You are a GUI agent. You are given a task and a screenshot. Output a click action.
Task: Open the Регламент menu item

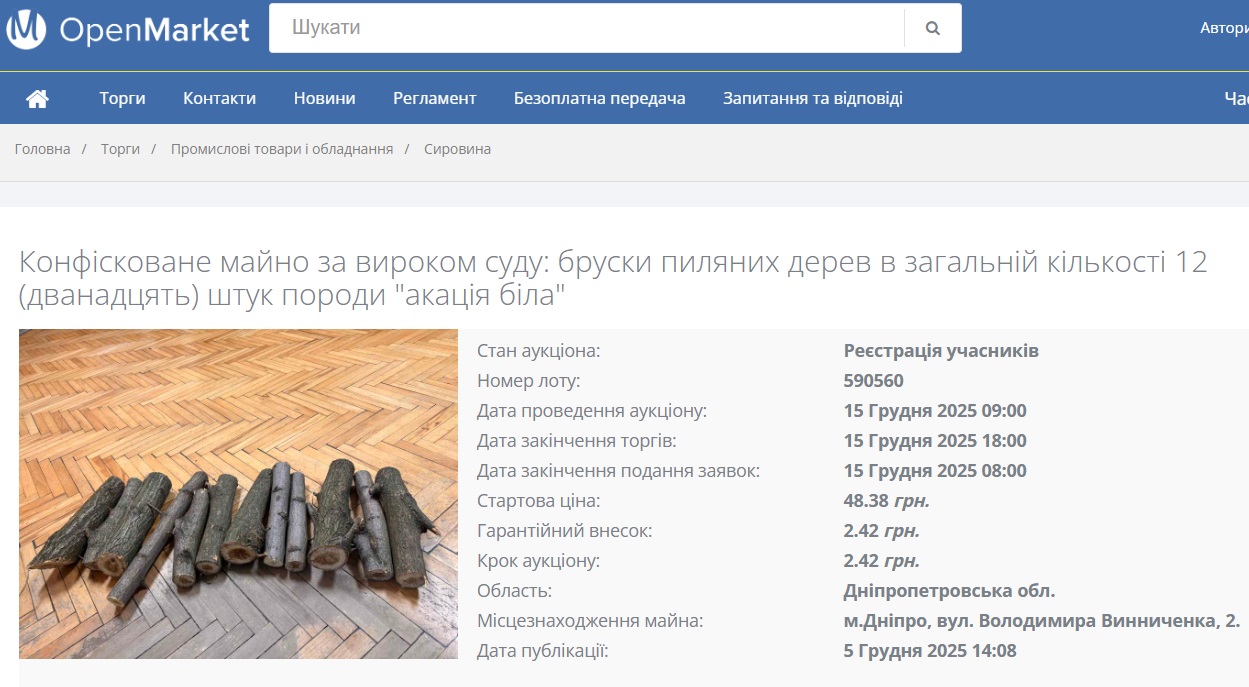[434, 98]
